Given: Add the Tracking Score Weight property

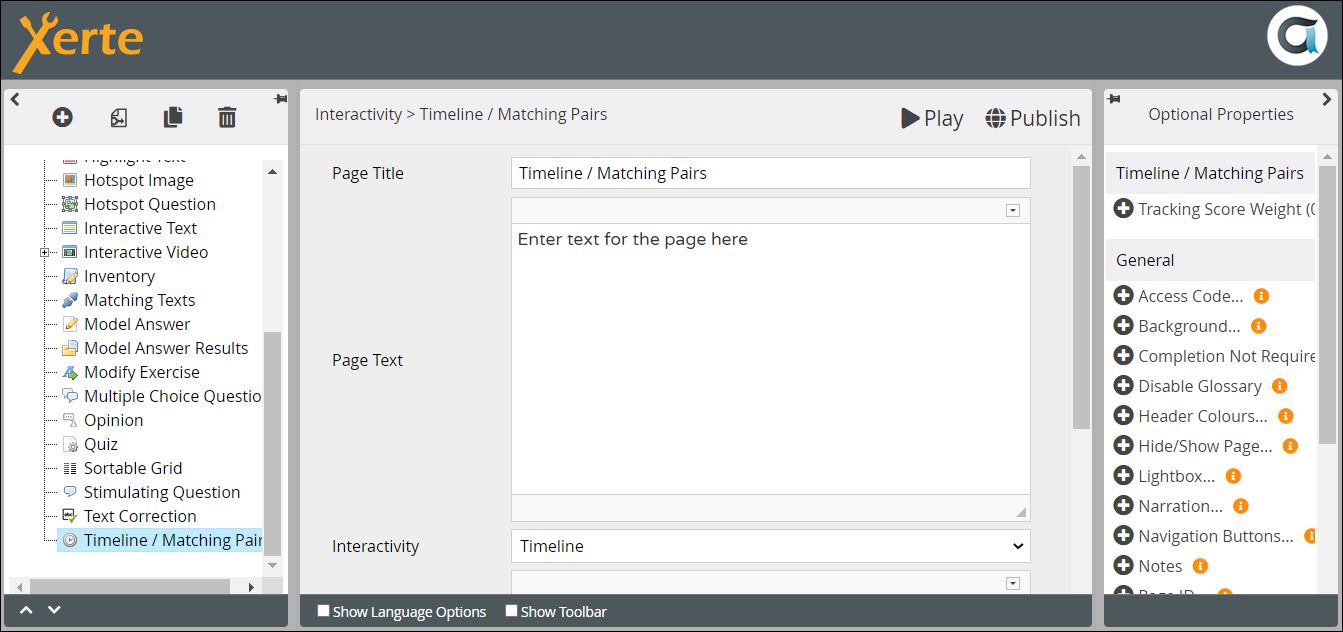Looking at the screenshot, I should click(1123, 209).
